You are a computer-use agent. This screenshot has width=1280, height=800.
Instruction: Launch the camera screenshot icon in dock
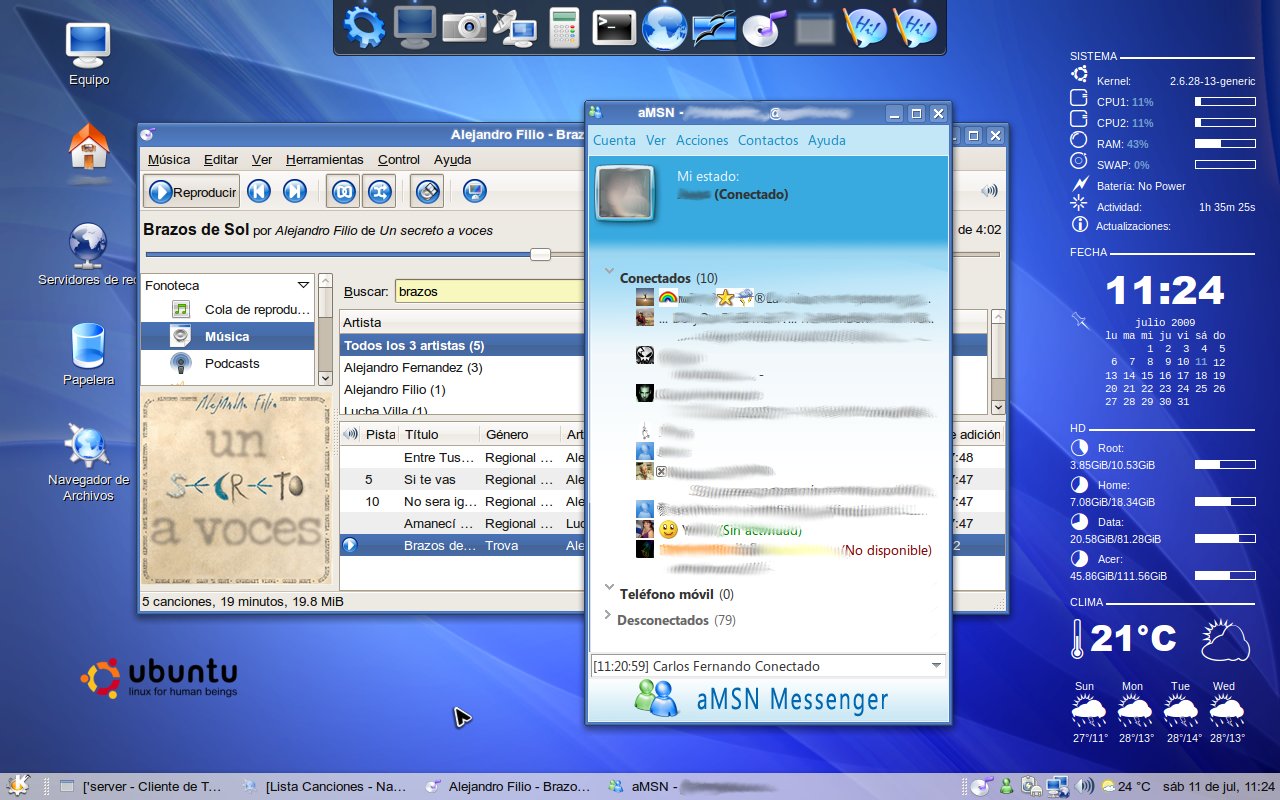pyautogui.click(x=464, y=27)
